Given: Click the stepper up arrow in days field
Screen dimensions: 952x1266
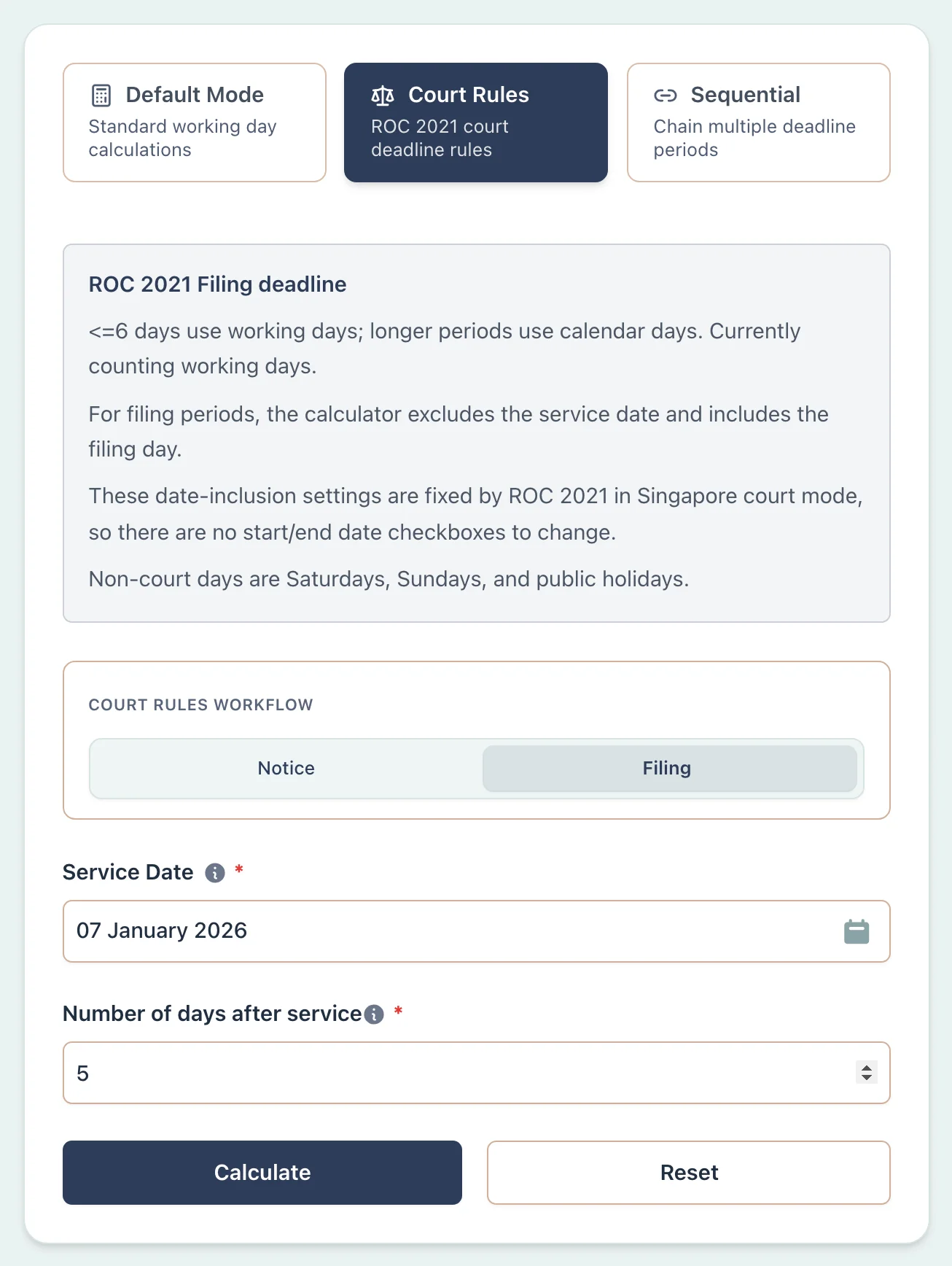Looking at the screenshot, I should (x=867, y=1068).
